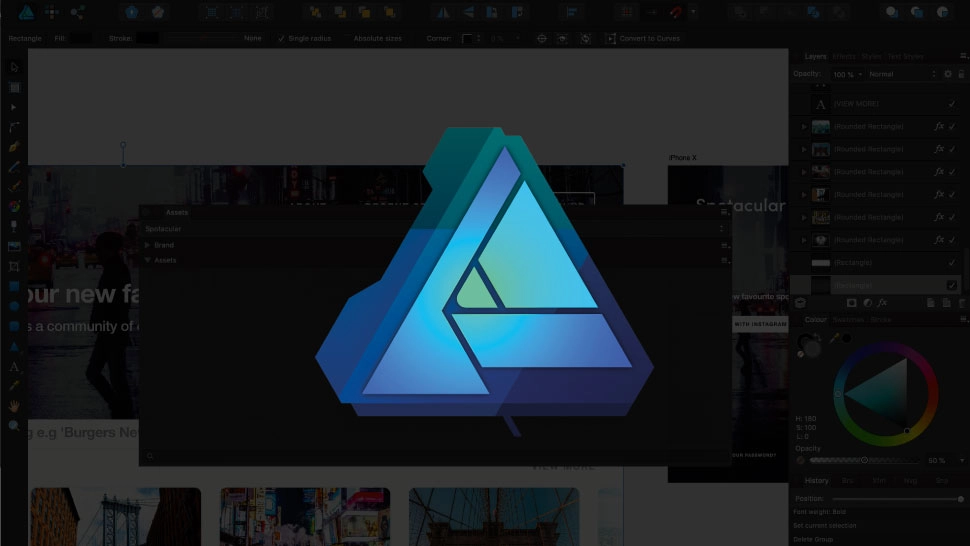The width and height of the screenshot is (970, 546).
Task: Select the Pencil tool
Action: point(14,166)
